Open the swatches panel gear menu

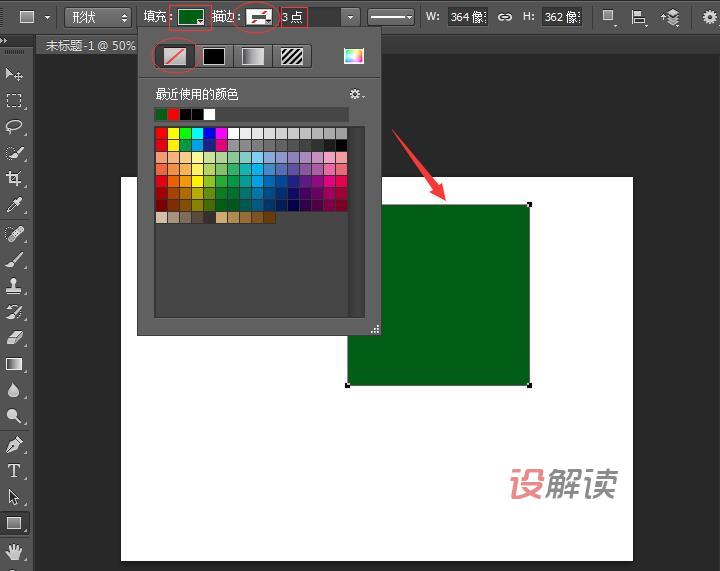356,94
